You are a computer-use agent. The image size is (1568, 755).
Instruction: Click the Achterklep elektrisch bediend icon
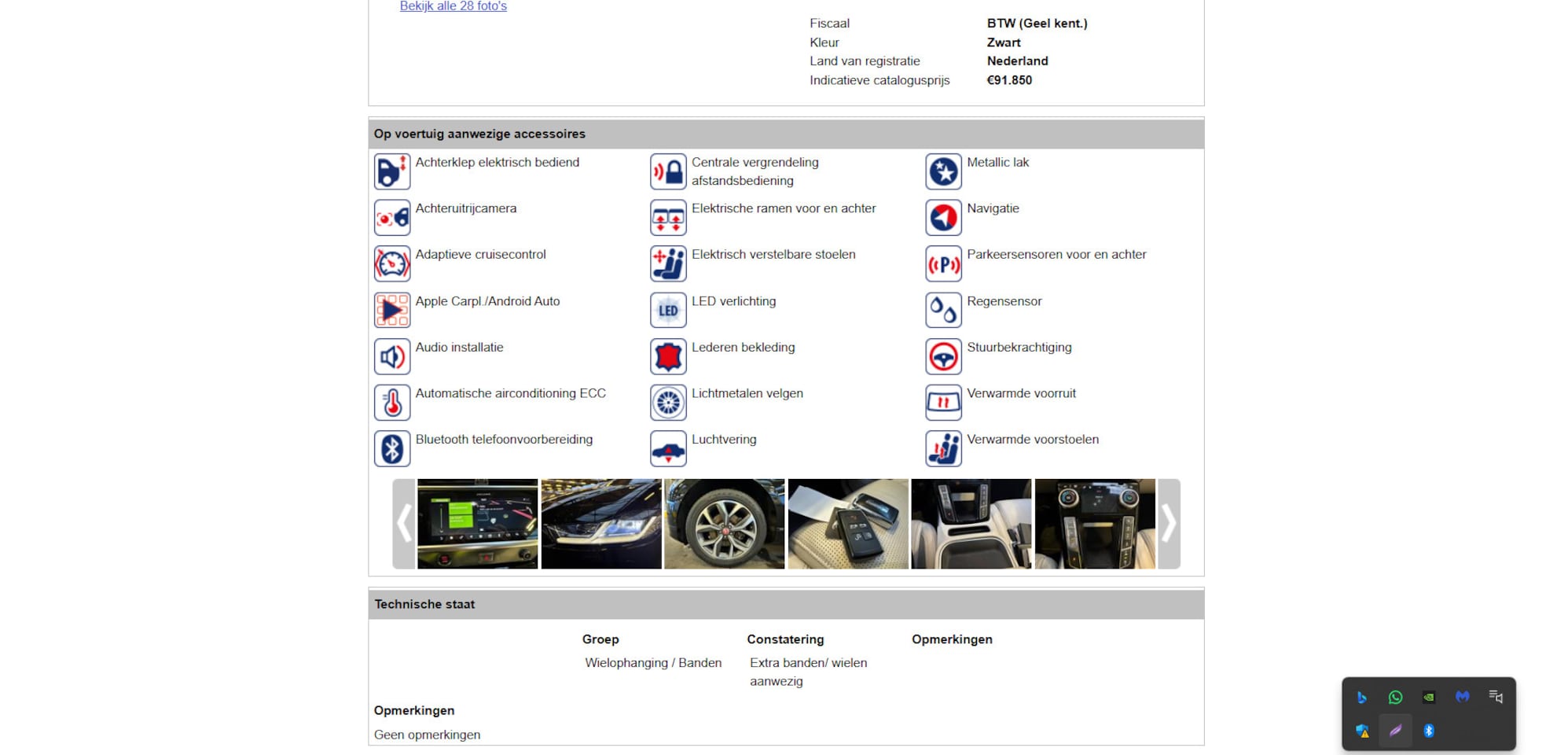point(391,171)
